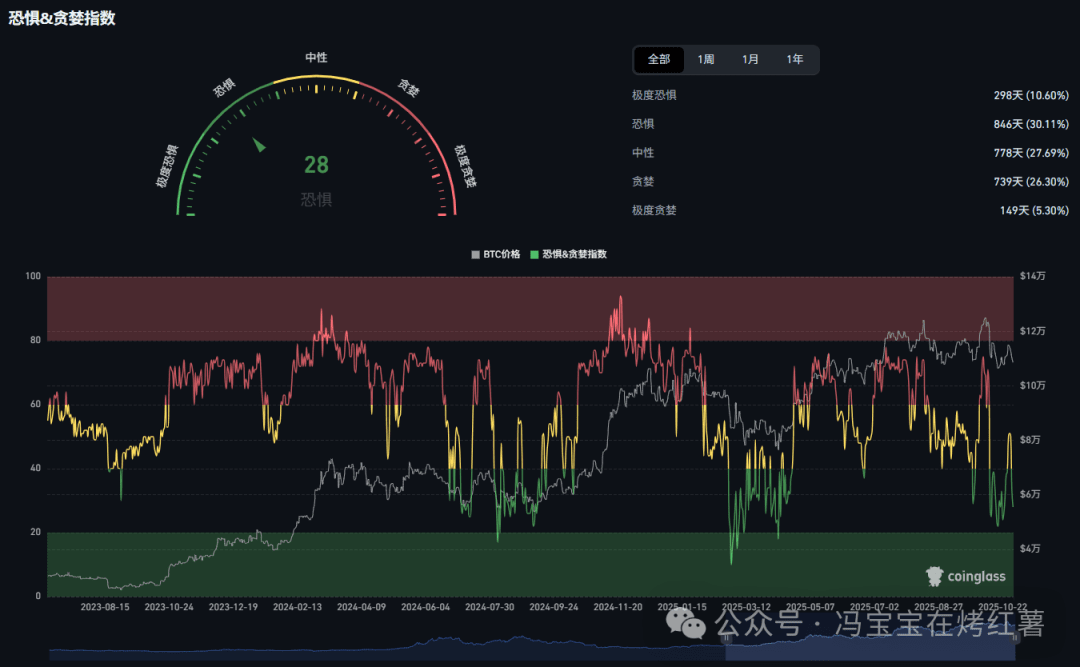Switch to the 1周 tab
The height and width of the screenshot is (667, 1080).
tap(705, 60)
